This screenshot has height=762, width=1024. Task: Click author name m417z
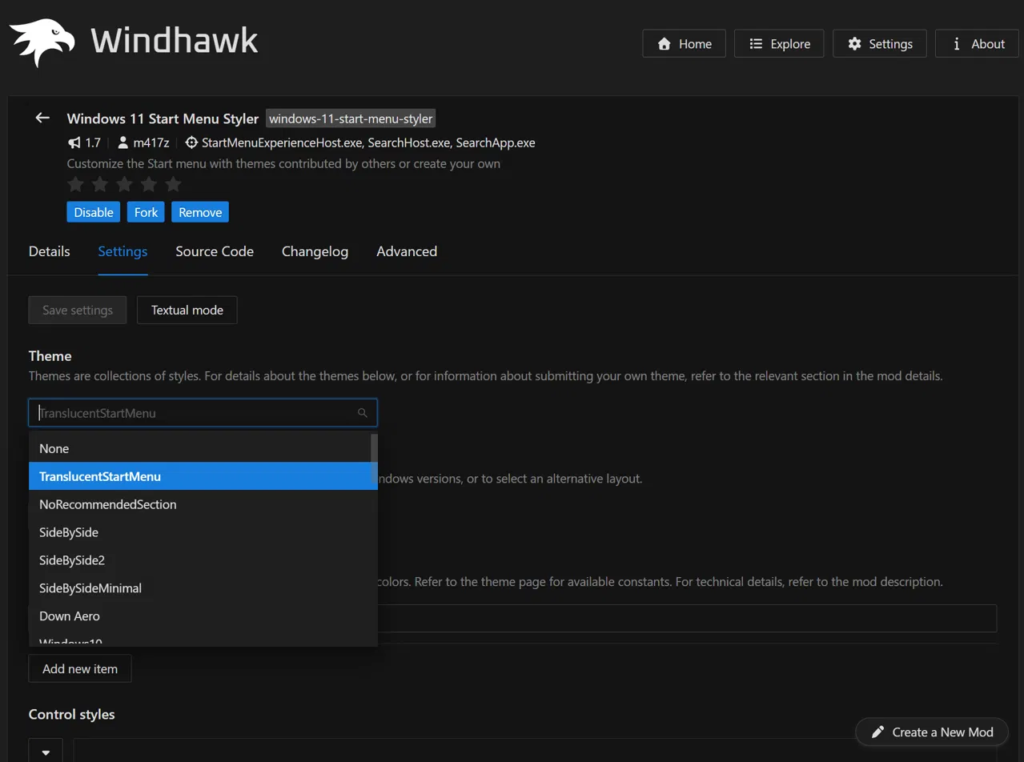(151, 142)
